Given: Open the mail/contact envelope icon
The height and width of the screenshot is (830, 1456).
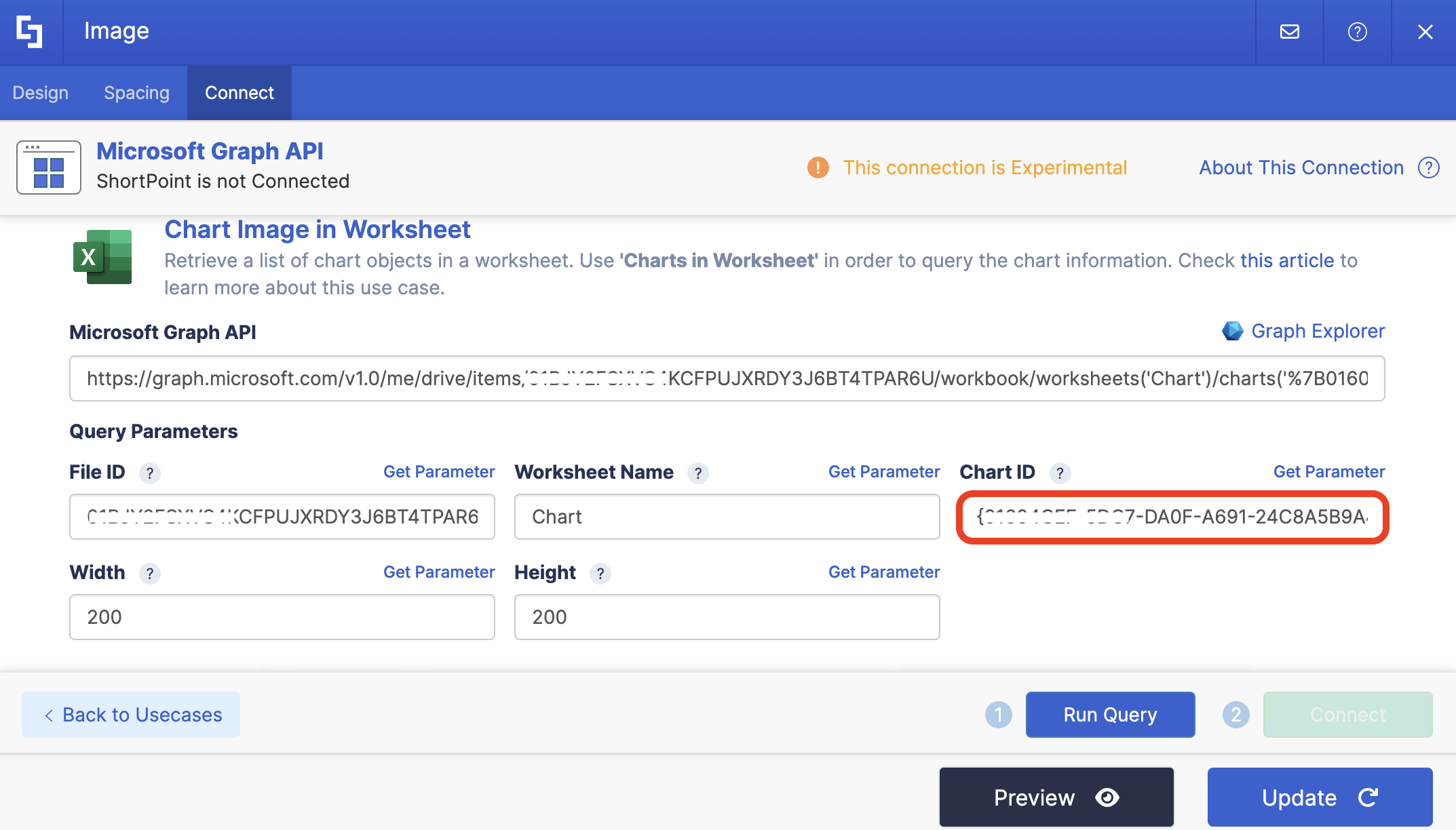Looking at the screenshot, I should click(x=1290, y=32).
